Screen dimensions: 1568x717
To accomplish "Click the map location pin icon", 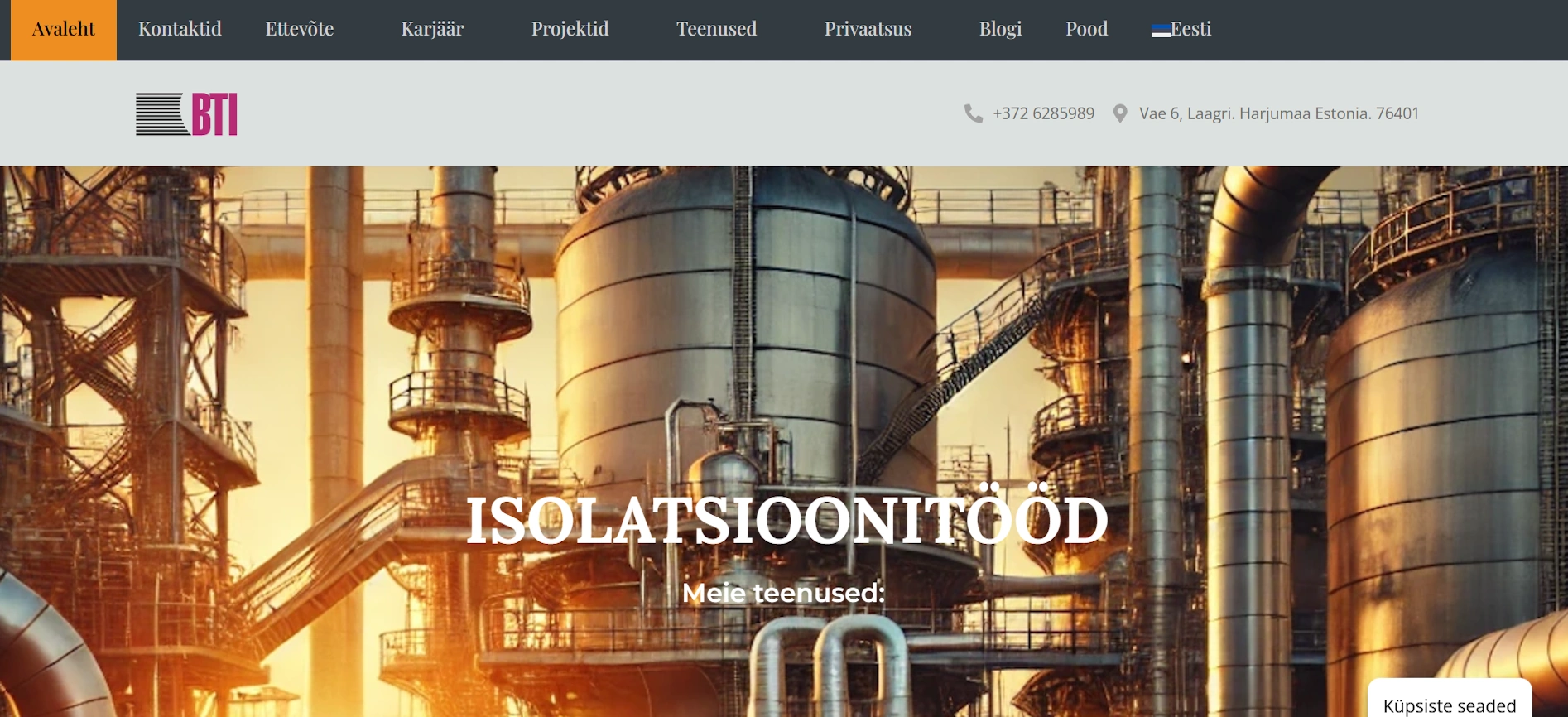I will point(1120,113).
